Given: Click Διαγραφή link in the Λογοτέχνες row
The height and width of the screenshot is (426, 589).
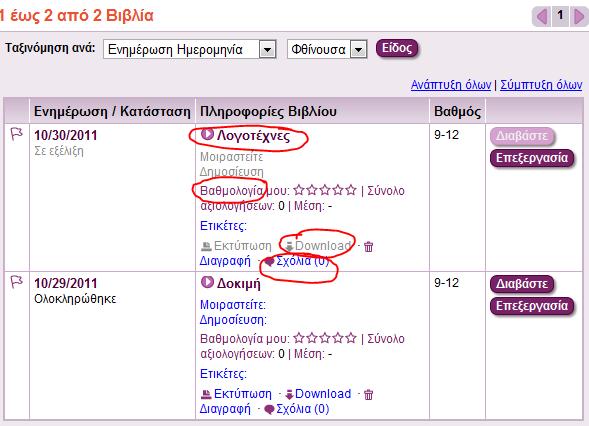Looking at the screenshot, I should click(x=225, y=261).
